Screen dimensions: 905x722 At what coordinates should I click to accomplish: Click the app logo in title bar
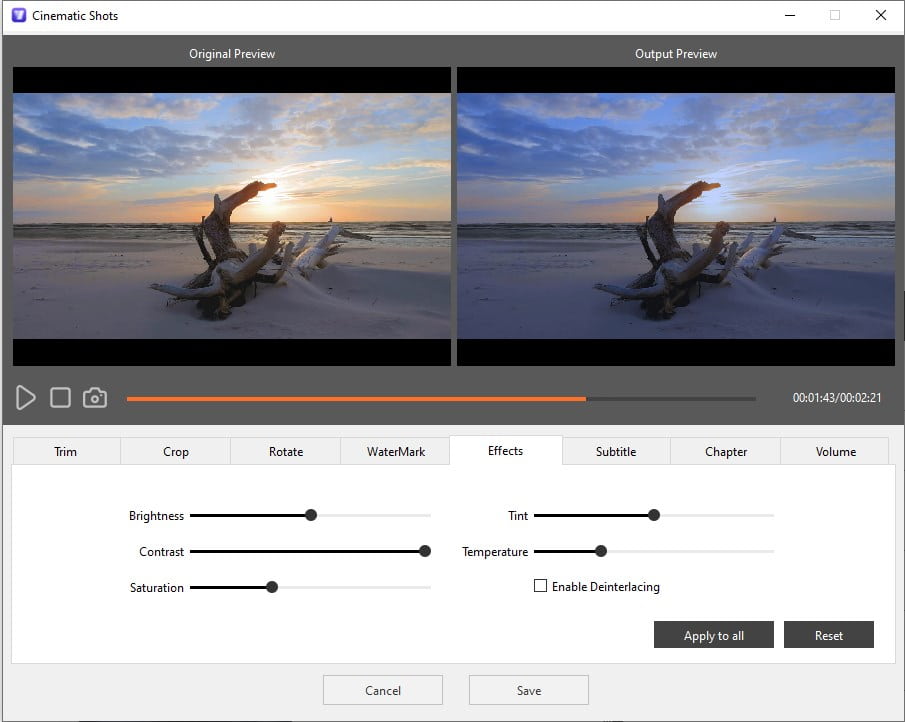click(x=19, y=15)
